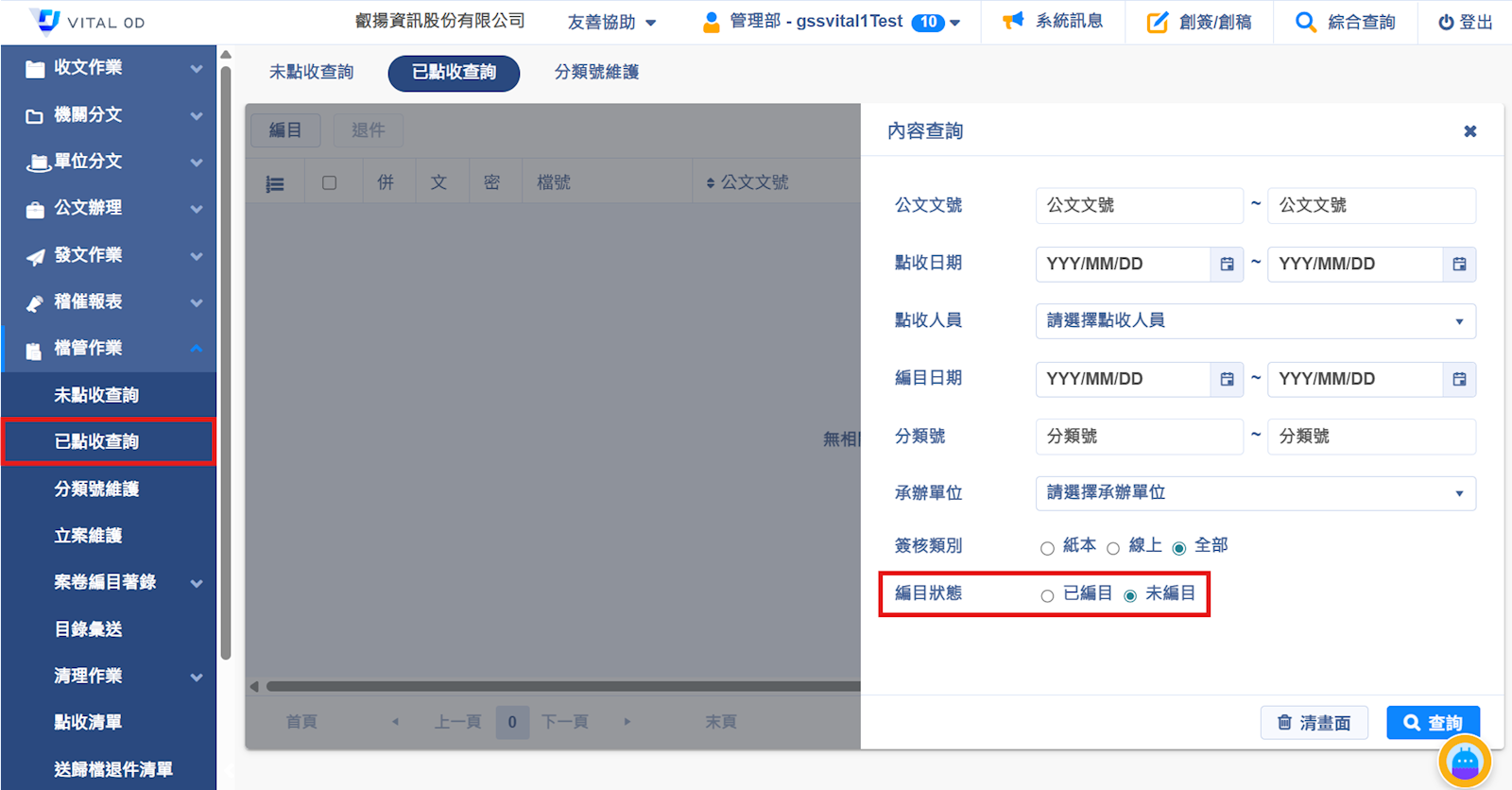Open the 請選擇承辦單位 dropdown
The height and width of the screenshot is (790, 1512).
pos(1255,493)
